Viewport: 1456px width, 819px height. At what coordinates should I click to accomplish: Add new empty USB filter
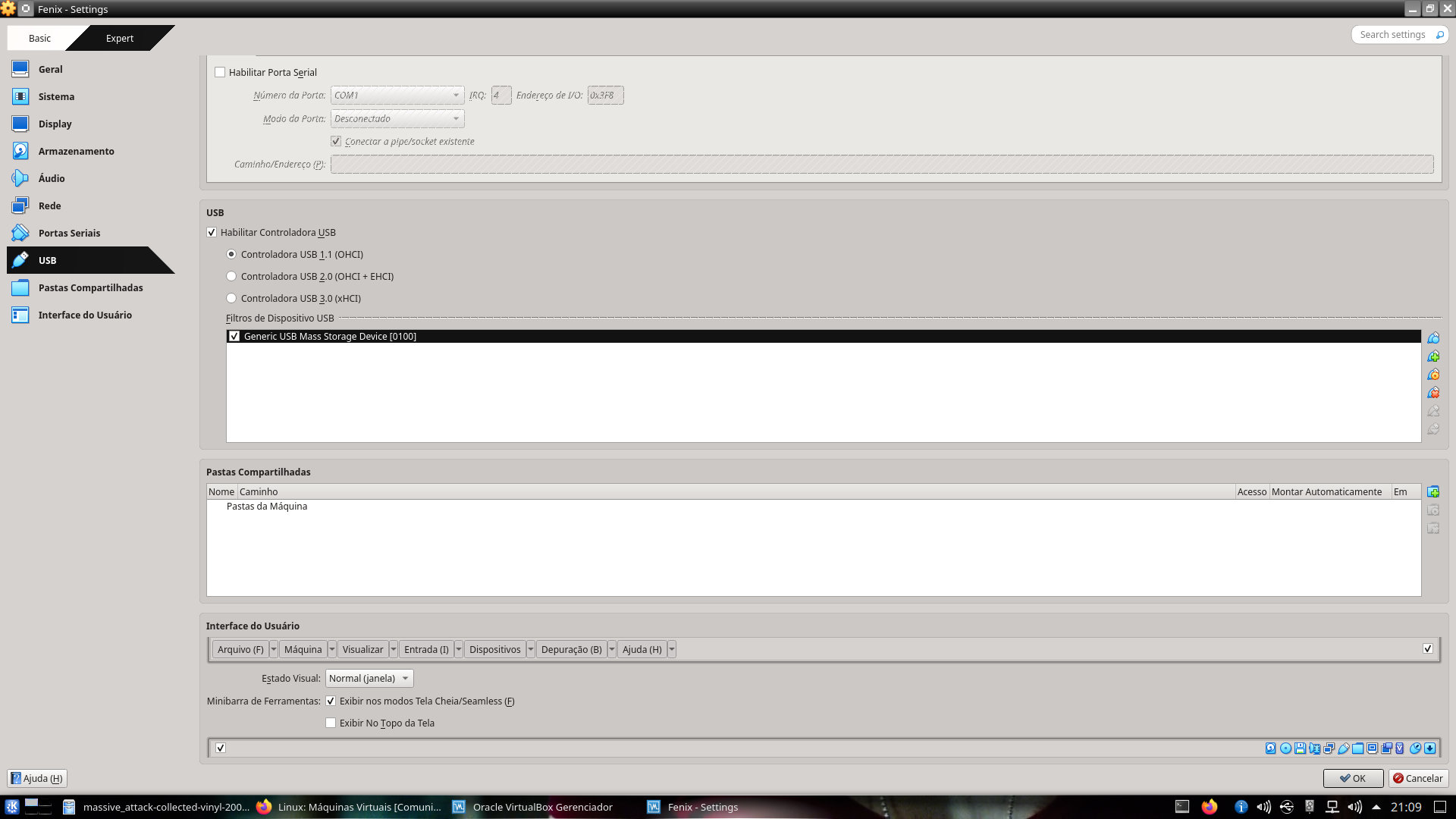[1433, 338]
